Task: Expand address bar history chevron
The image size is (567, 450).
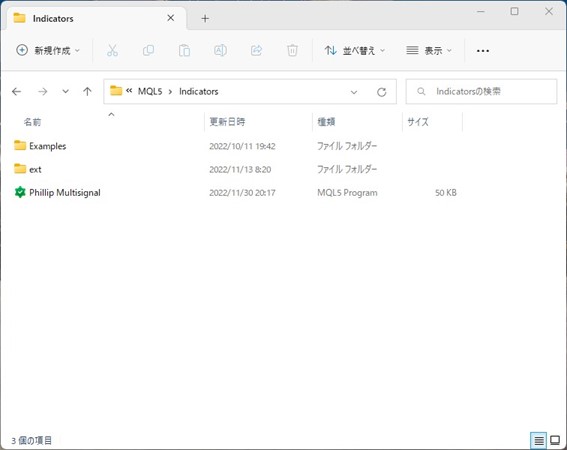Action: click(354, 92)
